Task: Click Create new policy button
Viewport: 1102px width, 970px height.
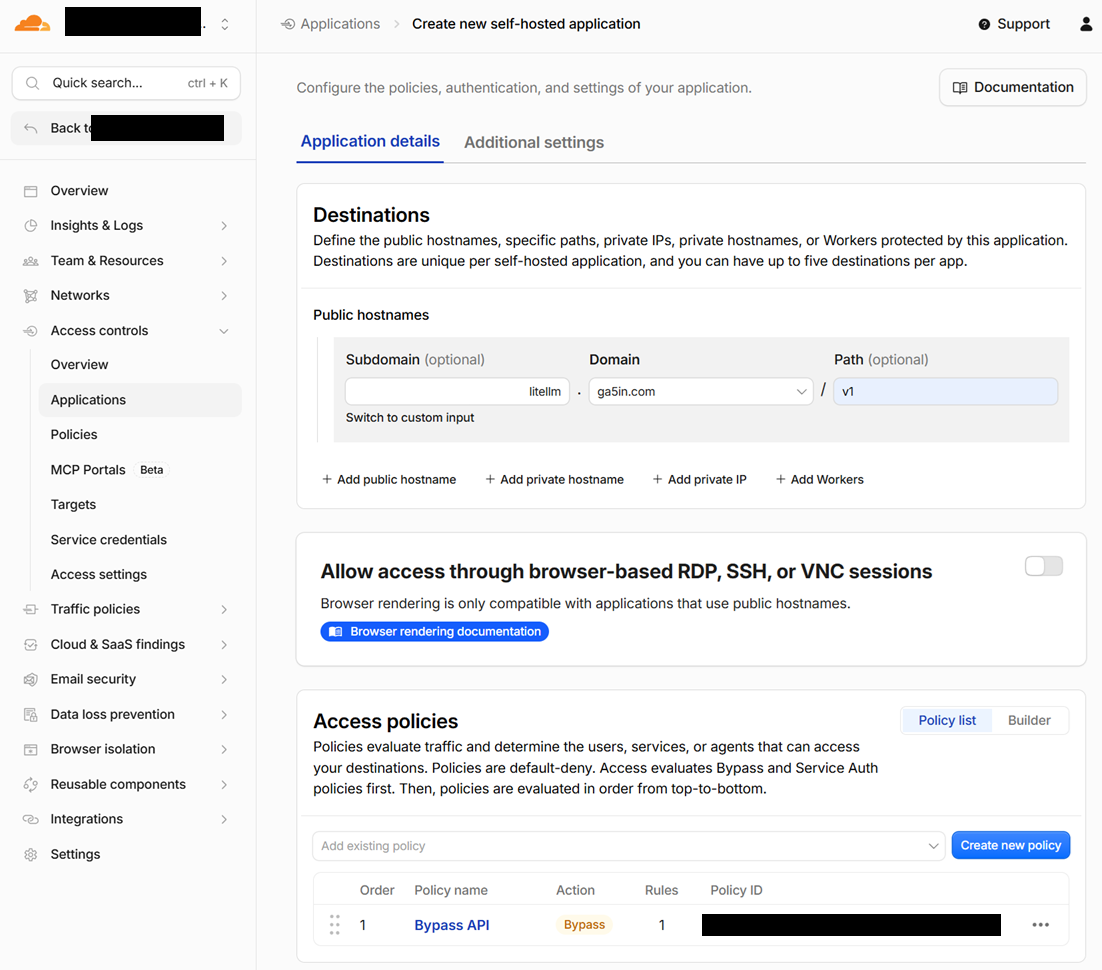Action: tap(1011, 845)
